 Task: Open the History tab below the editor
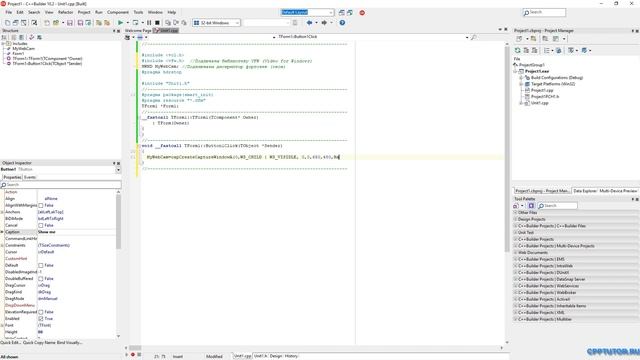coord(291,356)
